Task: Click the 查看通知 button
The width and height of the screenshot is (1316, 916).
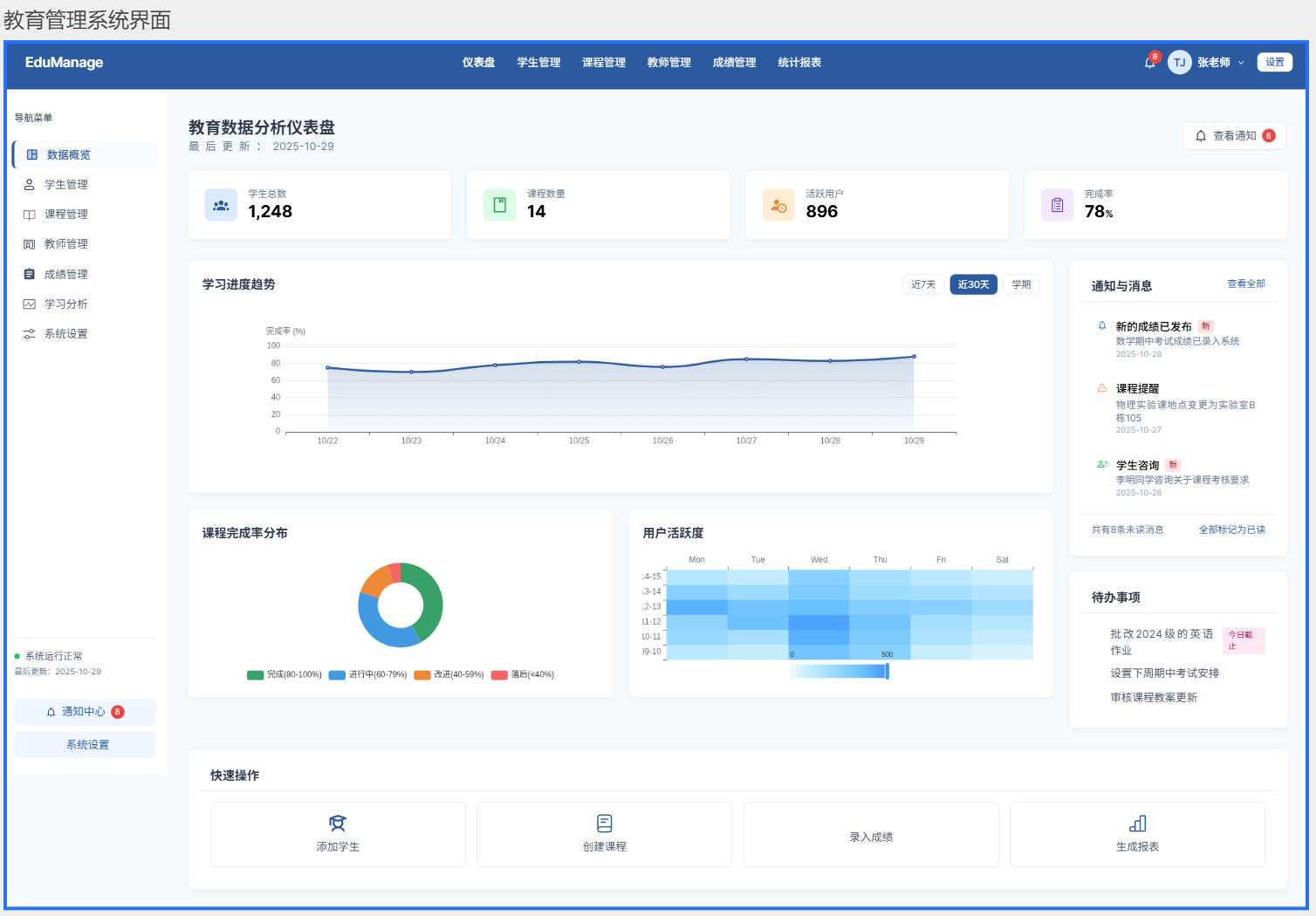Action: click(x=1234, y=136)
